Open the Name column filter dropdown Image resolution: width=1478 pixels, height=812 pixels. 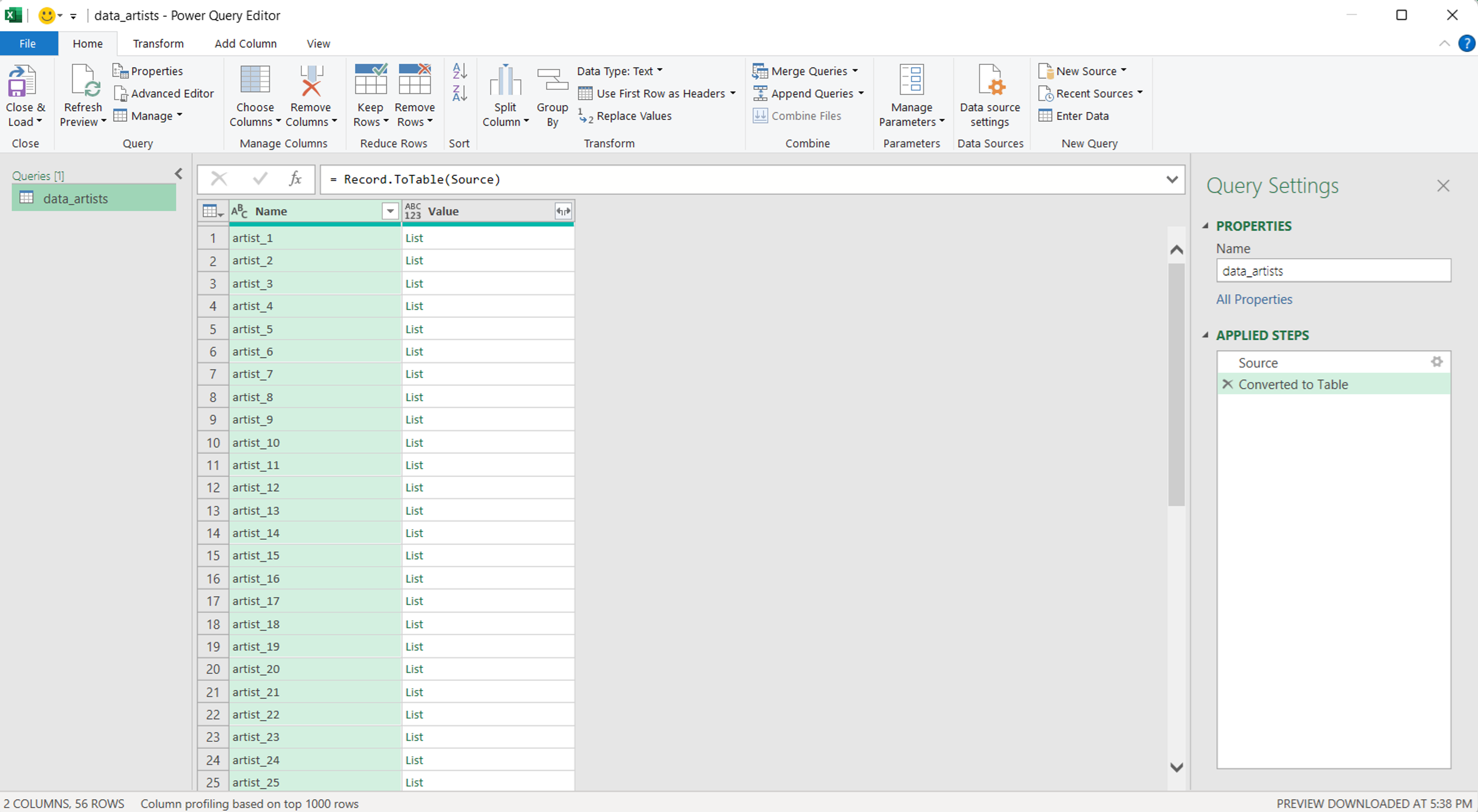(390, 211)
